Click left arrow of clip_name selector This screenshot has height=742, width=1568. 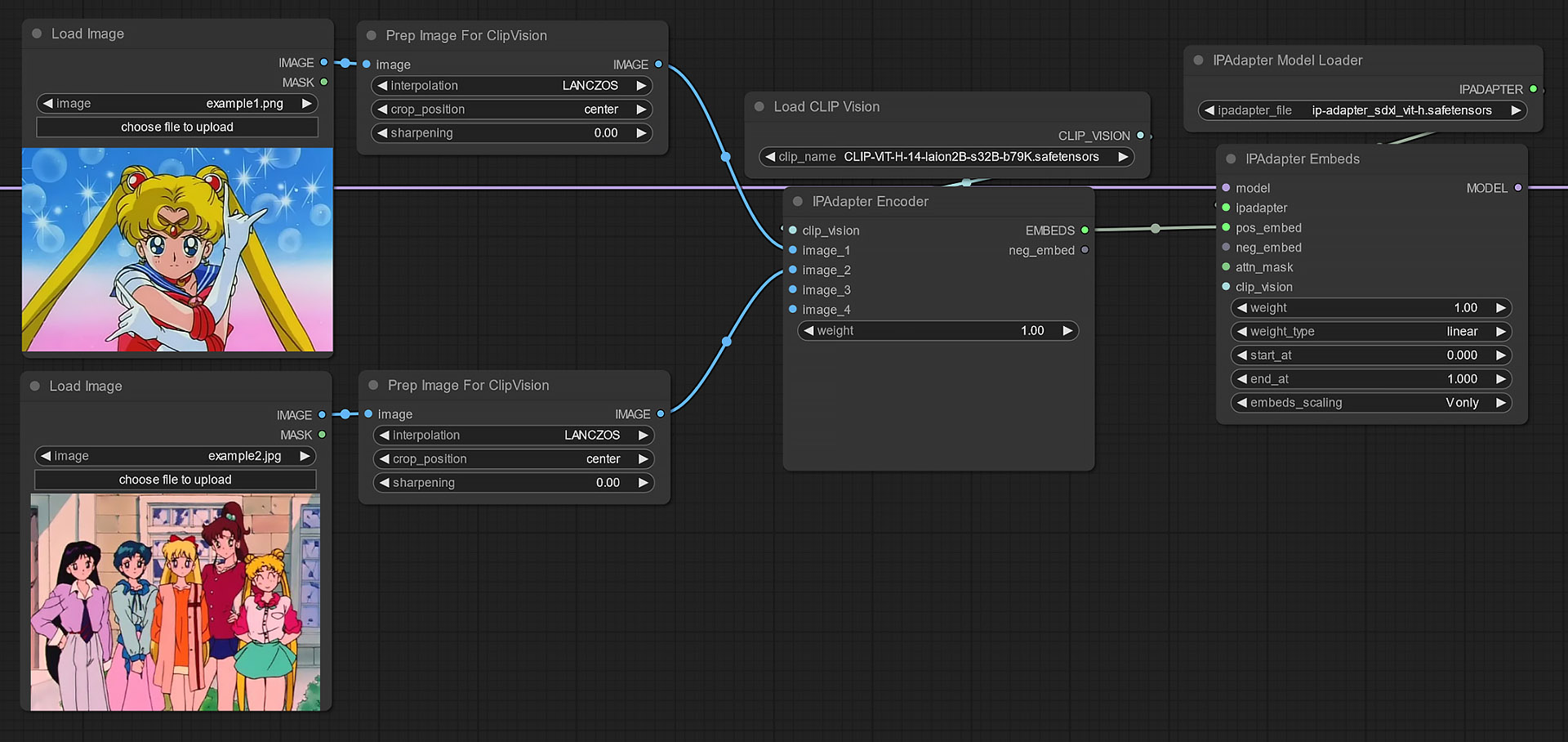click(770, 157)
